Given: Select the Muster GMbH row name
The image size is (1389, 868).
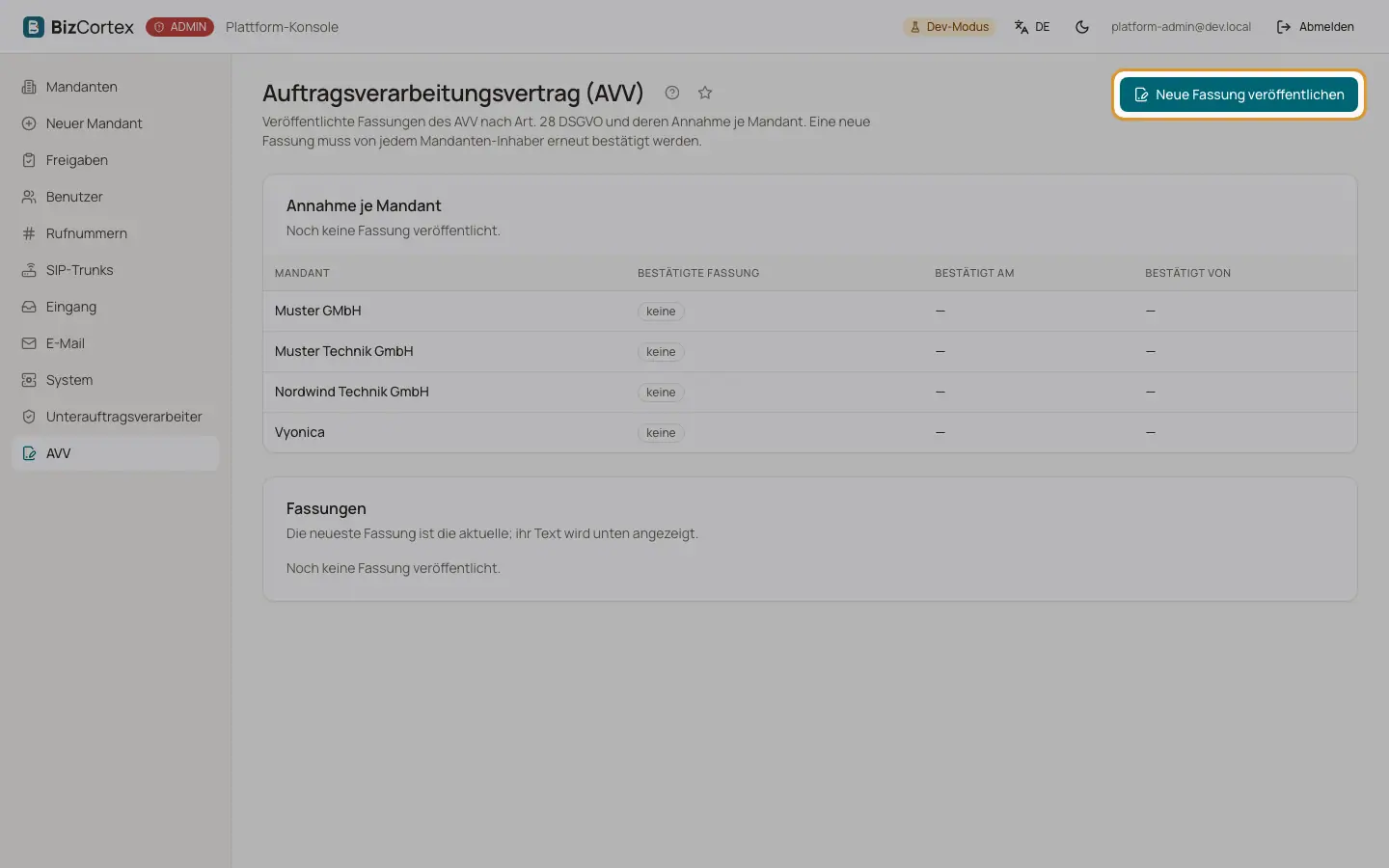Looking at the screenshot, I should pyautogui.click(x=317, y=311).
